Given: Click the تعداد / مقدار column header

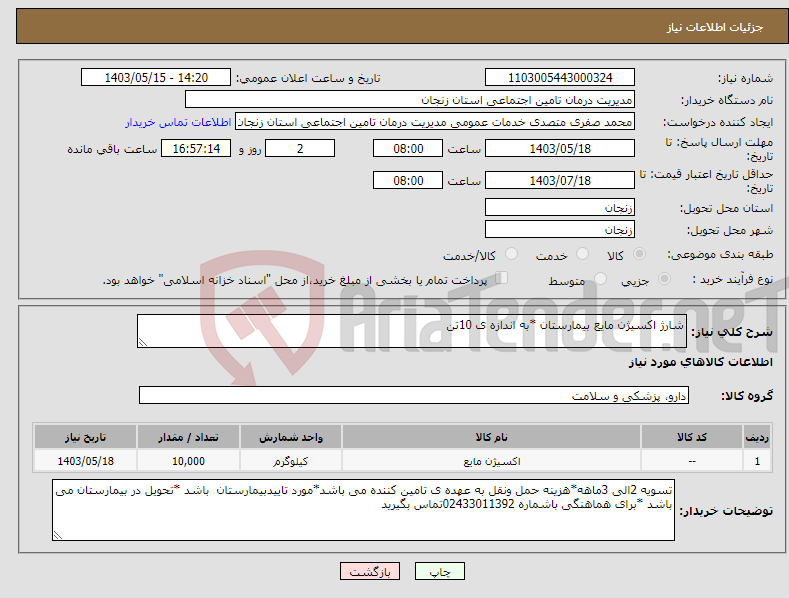Looking at the screenshot, I should point(188,437).
